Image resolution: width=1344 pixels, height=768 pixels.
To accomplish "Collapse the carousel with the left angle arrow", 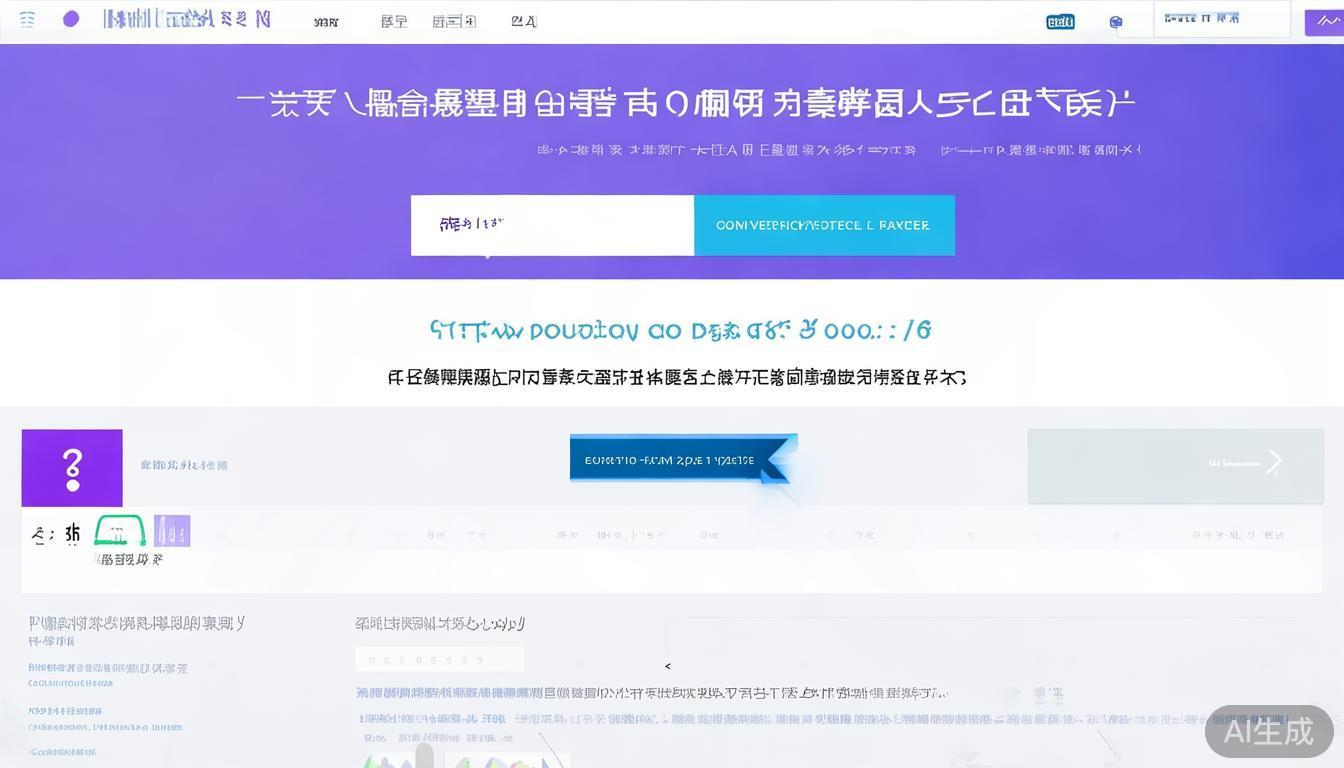I will [x=667, y=666].
